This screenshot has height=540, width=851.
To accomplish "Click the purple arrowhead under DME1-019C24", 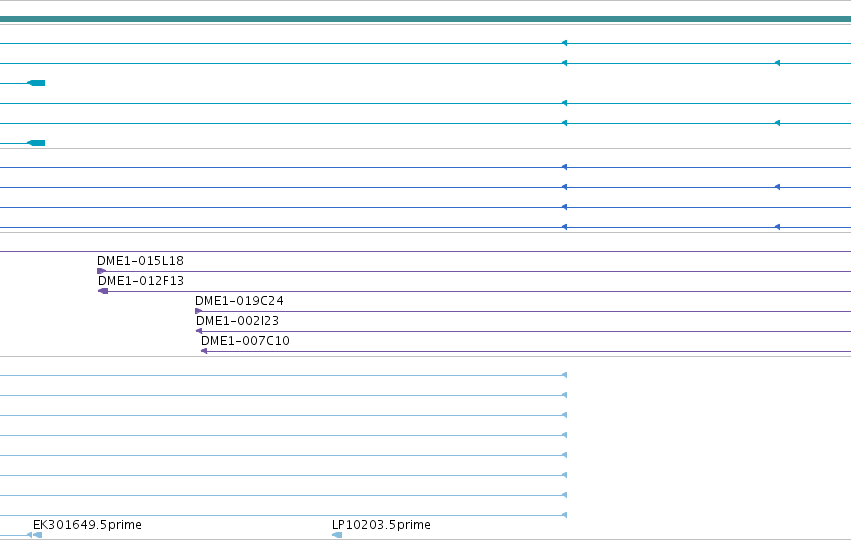I will pyautogui.click(x=199, y=312).
